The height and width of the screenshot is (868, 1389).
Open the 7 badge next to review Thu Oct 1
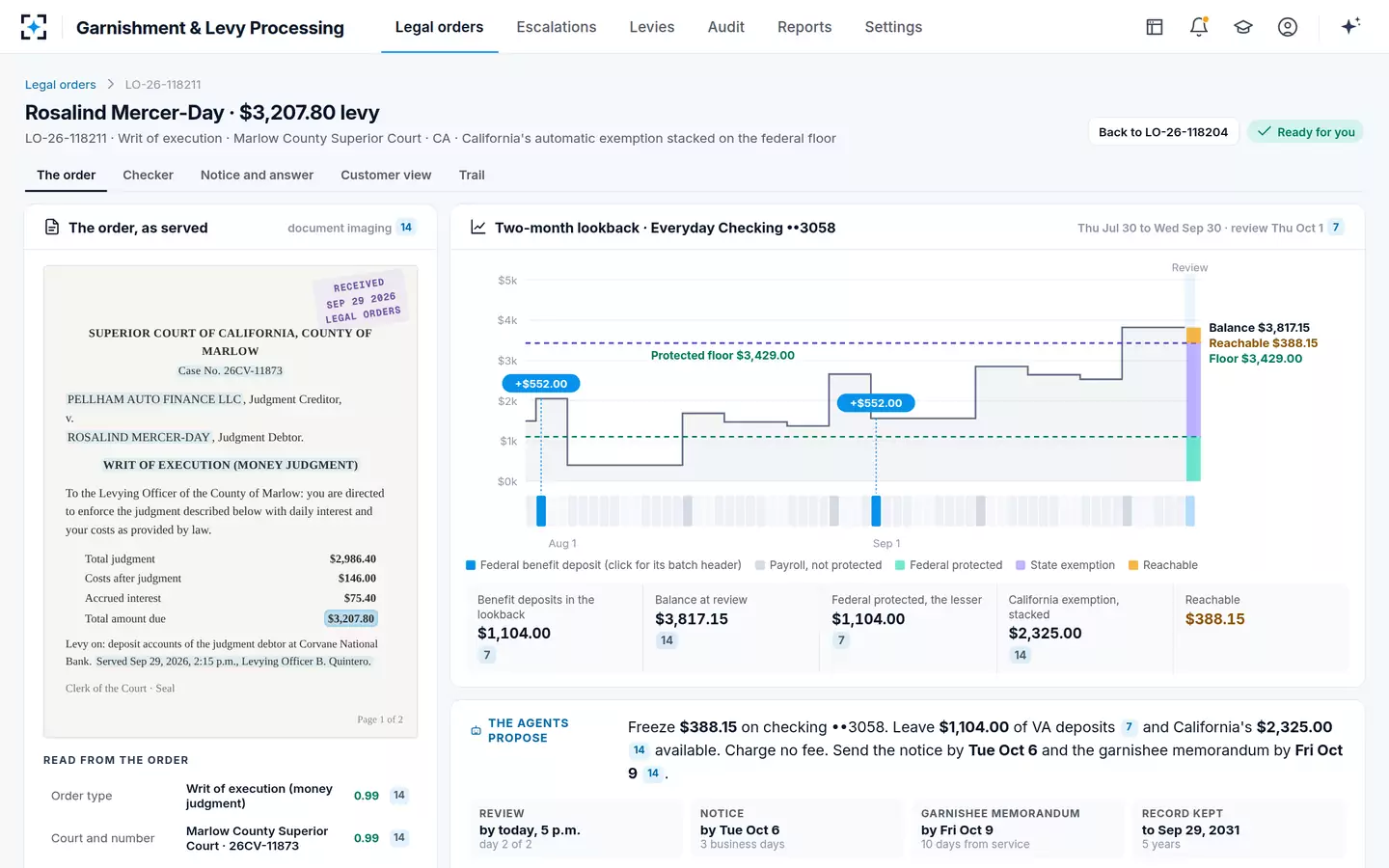1336,228
